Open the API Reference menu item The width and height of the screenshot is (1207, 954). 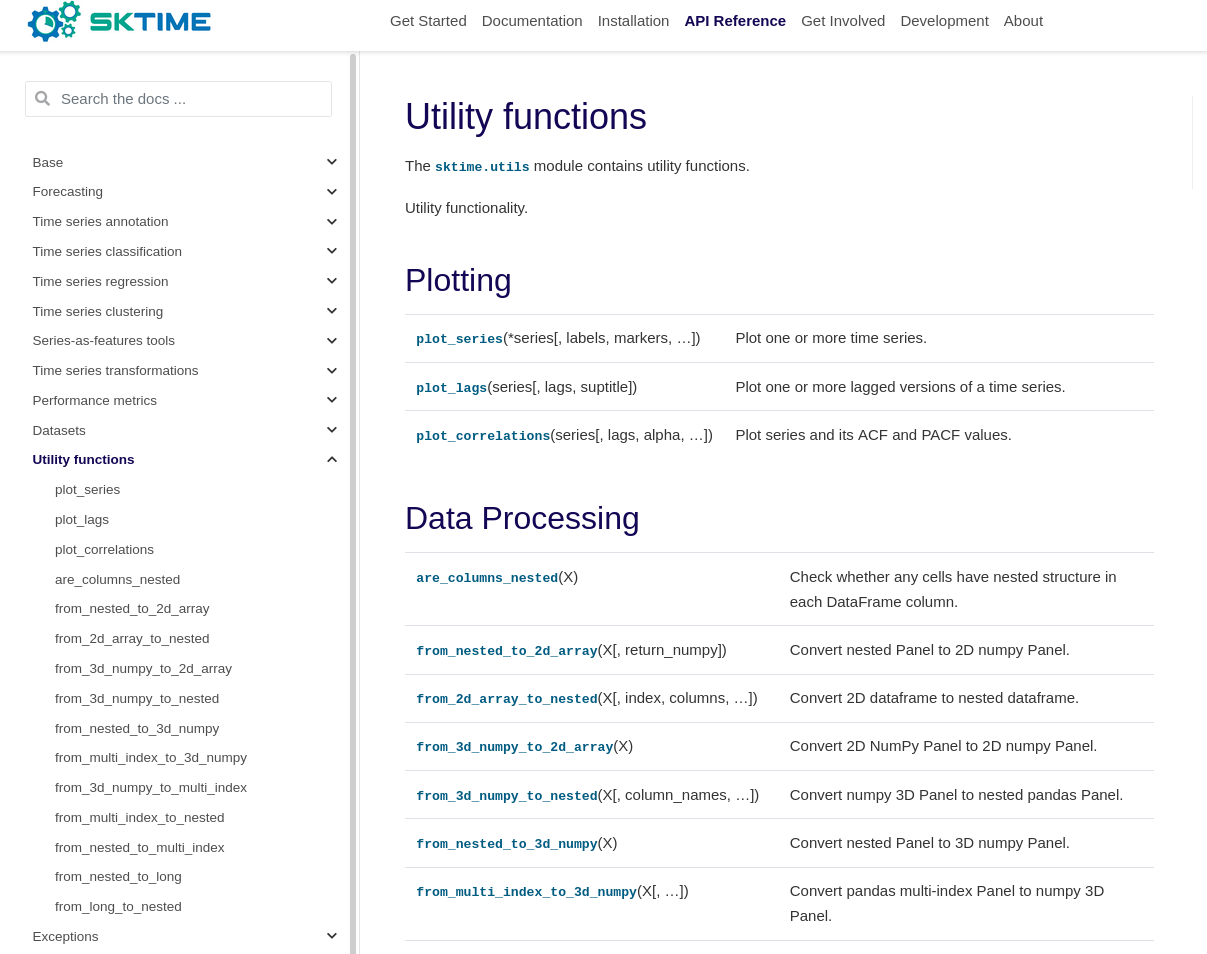735,20
